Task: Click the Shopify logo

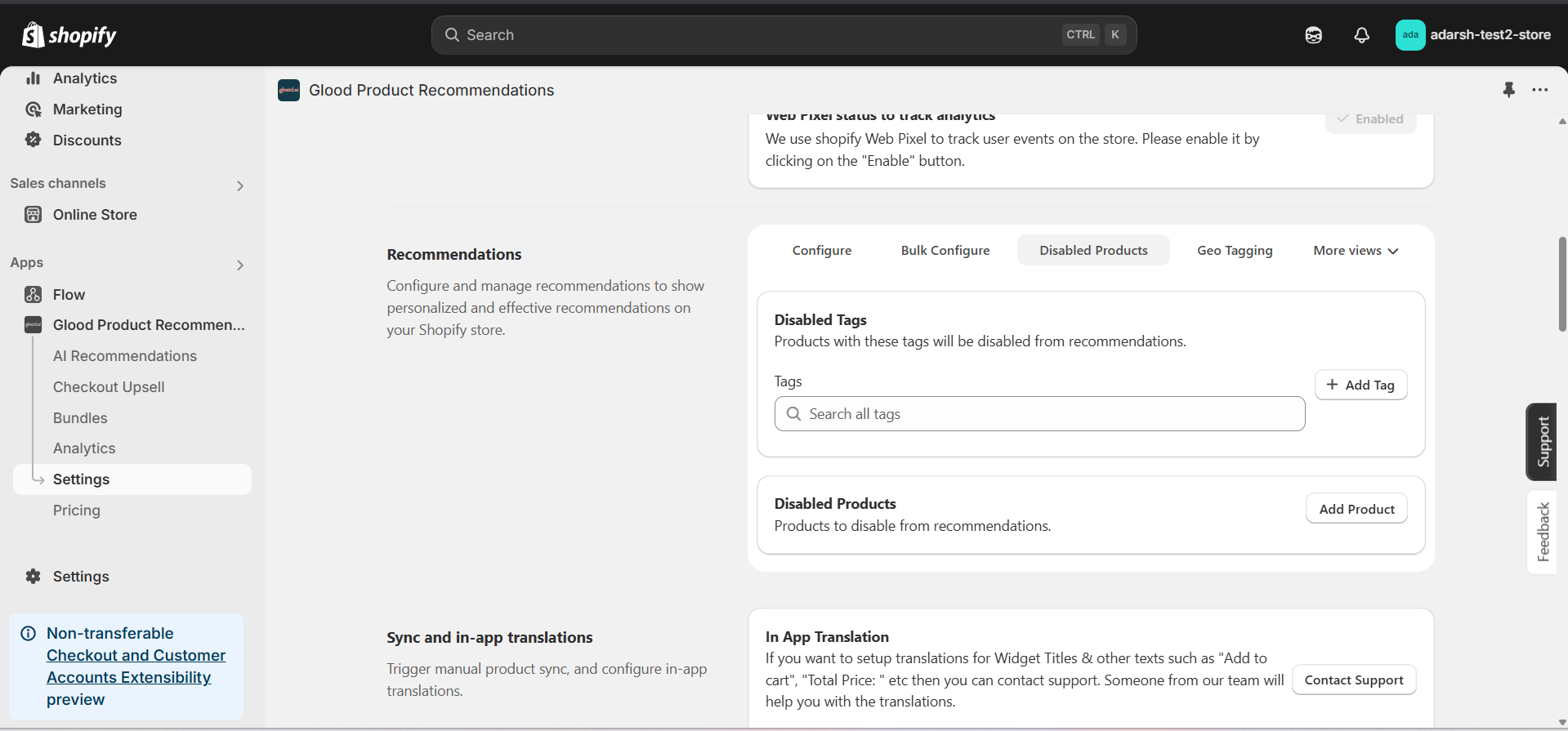Action: point(69,35)
